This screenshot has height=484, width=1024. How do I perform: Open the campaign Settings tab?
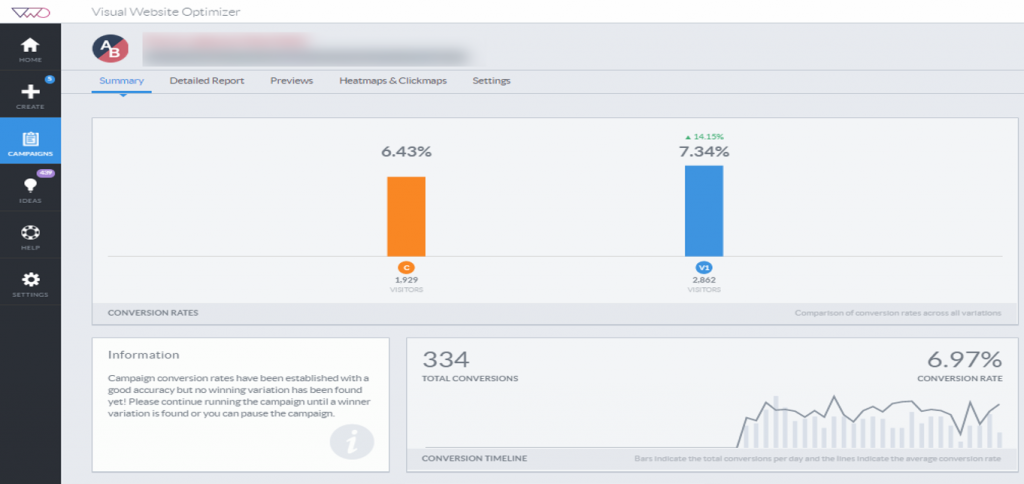pyautogui.click(x=492, y=81)
